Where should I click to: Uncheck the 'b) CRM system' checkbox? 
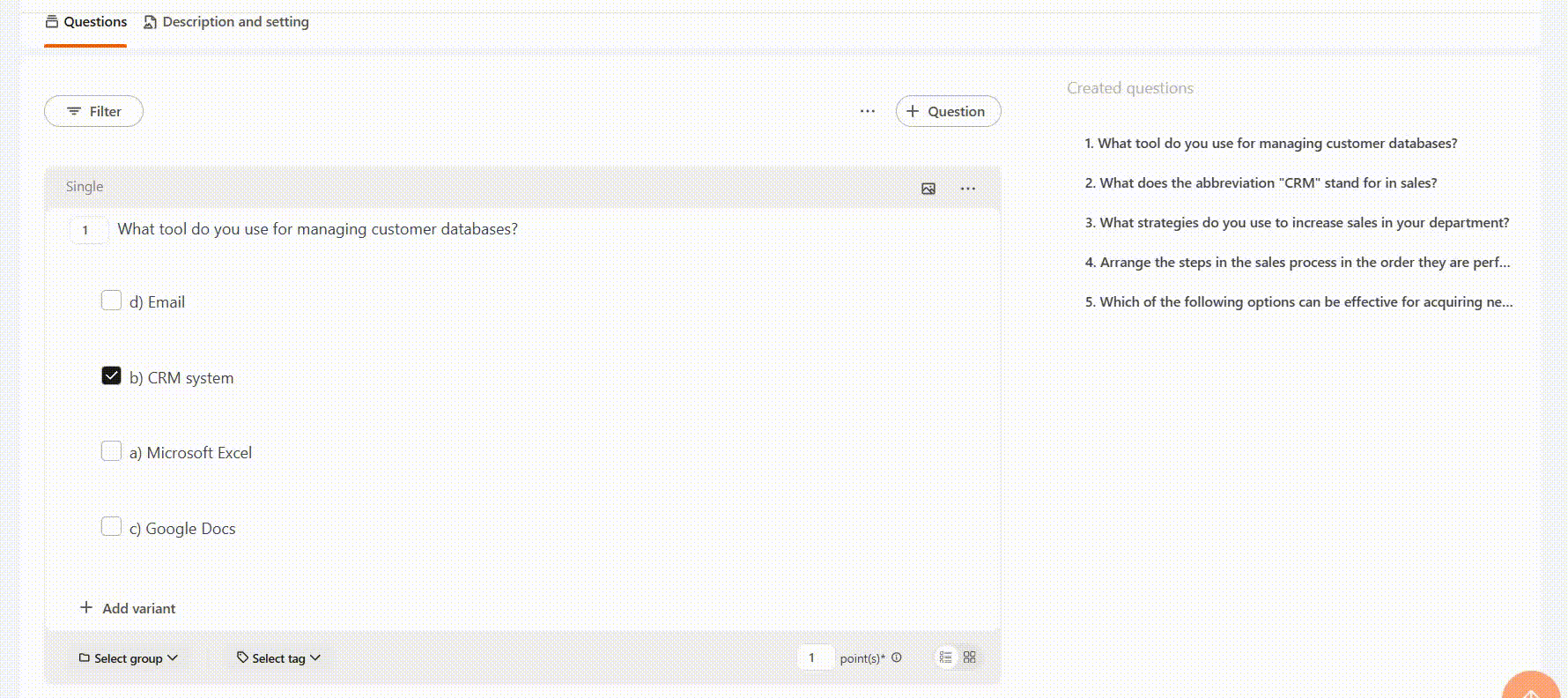pos(111,376)
